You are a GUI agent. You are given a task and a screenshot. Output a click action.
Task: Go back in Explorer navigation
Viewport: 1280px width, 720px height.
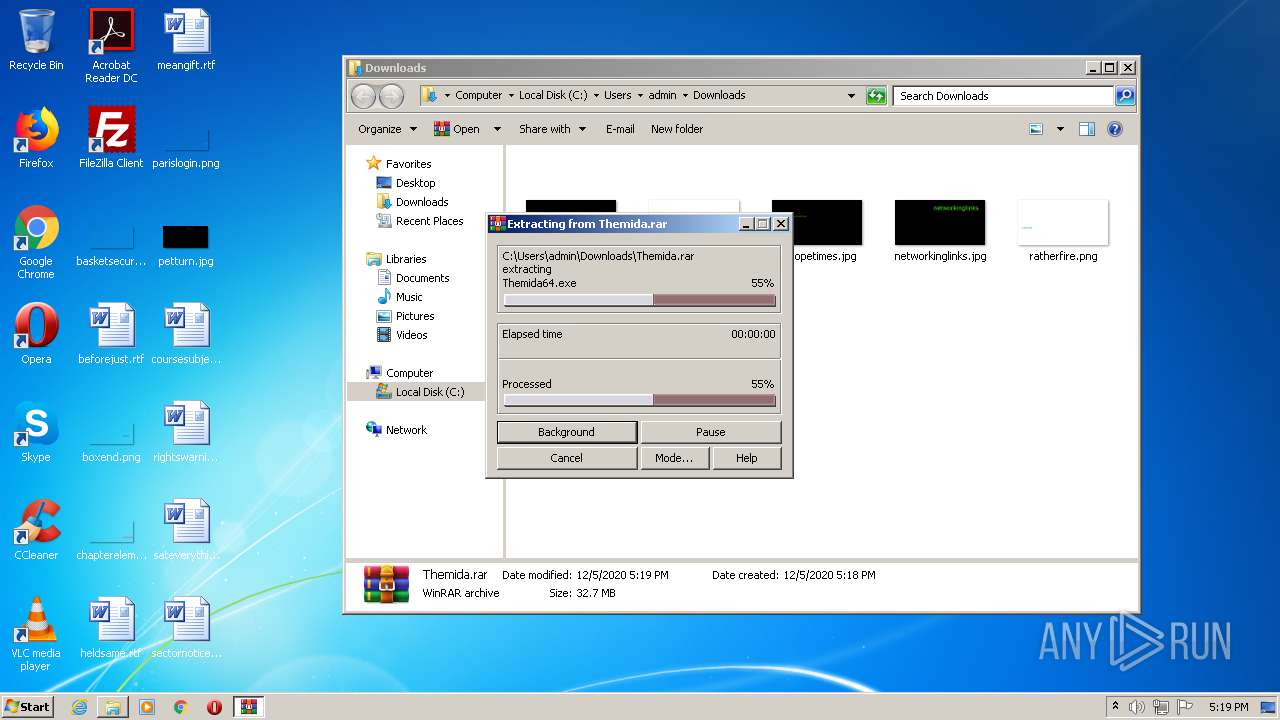tap(363, 96)
